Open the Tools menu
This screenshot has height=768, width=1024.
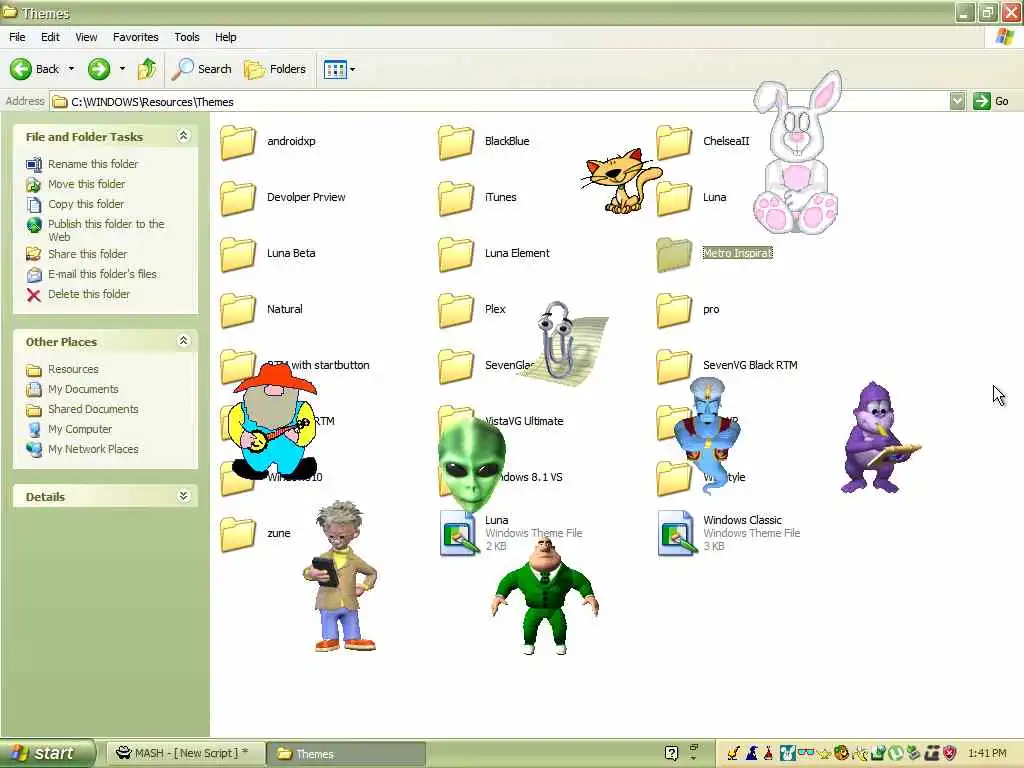pyautogui.click(x=187, y=37)
